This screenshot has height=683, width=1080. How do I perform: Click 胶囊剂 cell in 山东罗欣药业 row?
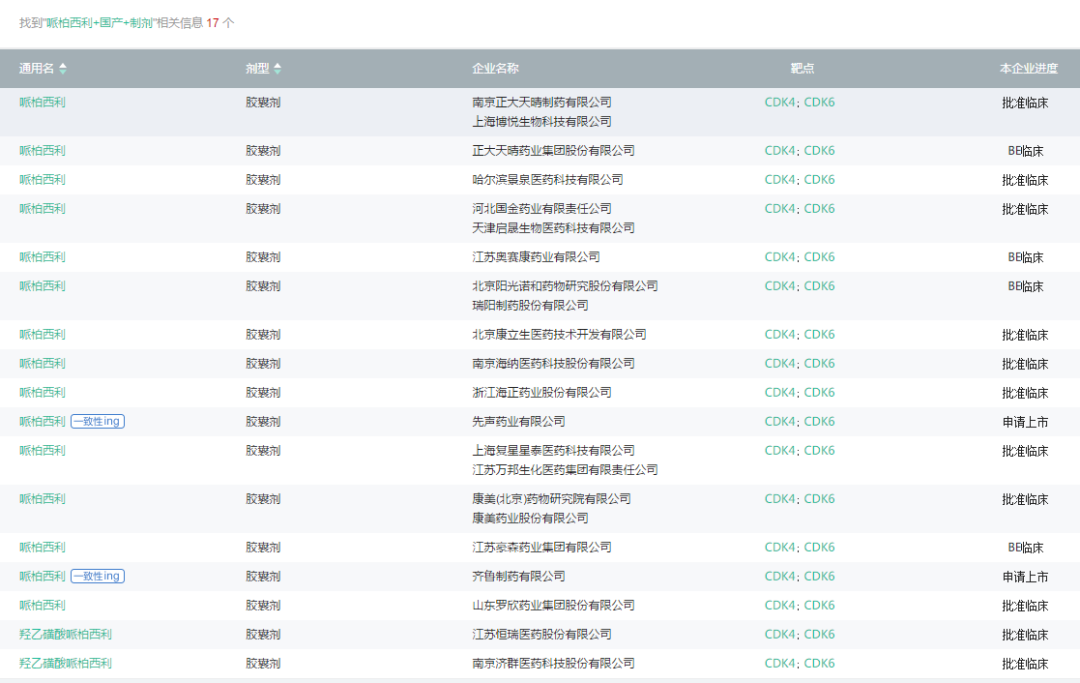263,605
